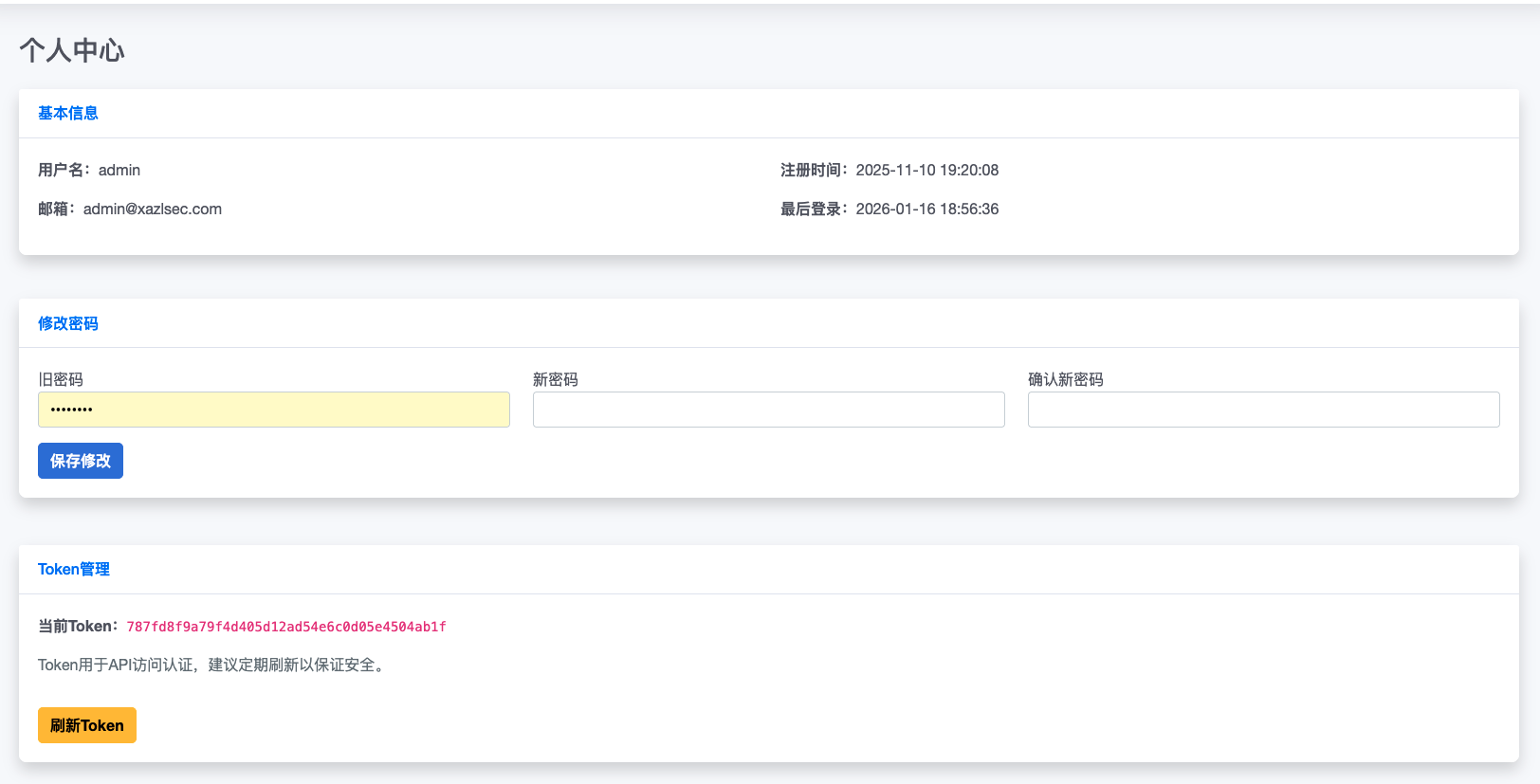Click the 旧密码 password input field
Viewport: 1540px width, 784px height.
[273, 410]
